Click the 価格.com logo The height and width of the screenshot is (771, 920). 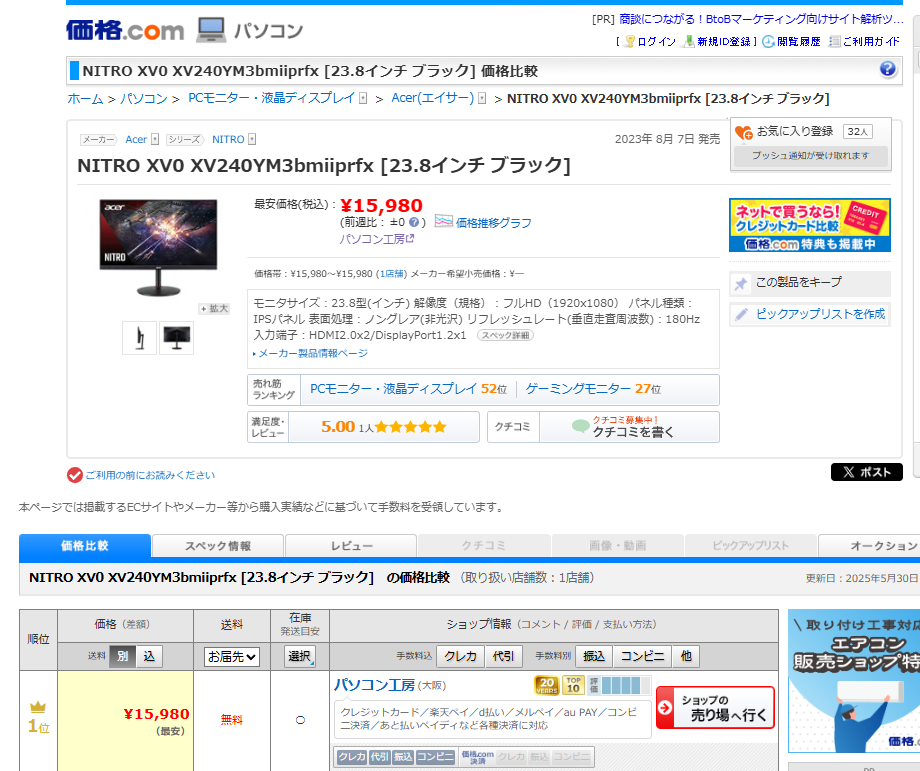click(124, 30)
